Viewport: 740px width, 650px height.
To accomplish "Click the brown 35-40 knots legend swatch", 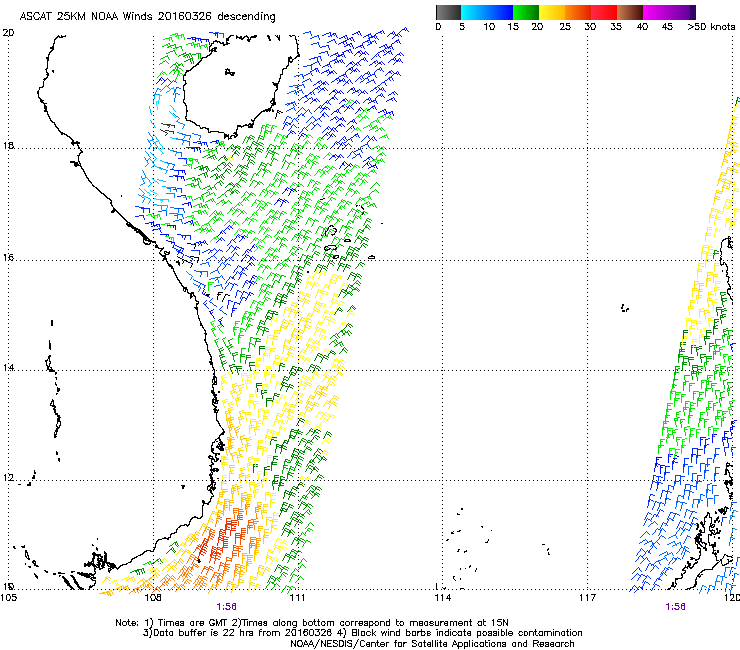I will 630,12.
